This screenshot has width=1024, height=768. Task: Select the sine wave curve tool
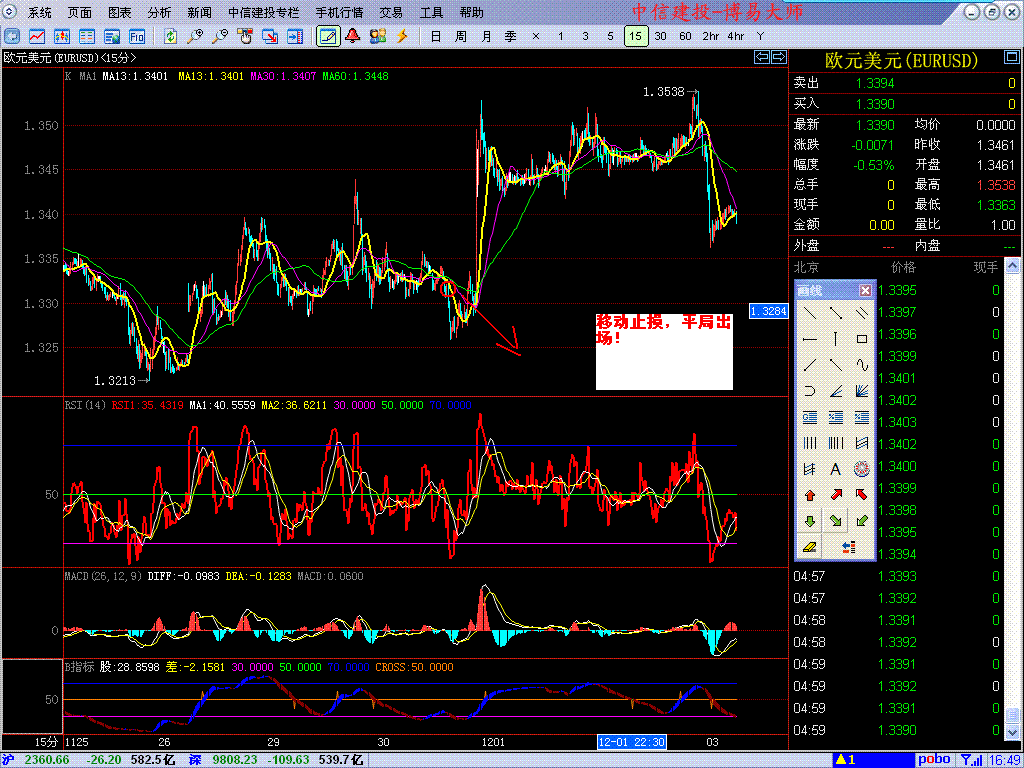coord(862,365)
